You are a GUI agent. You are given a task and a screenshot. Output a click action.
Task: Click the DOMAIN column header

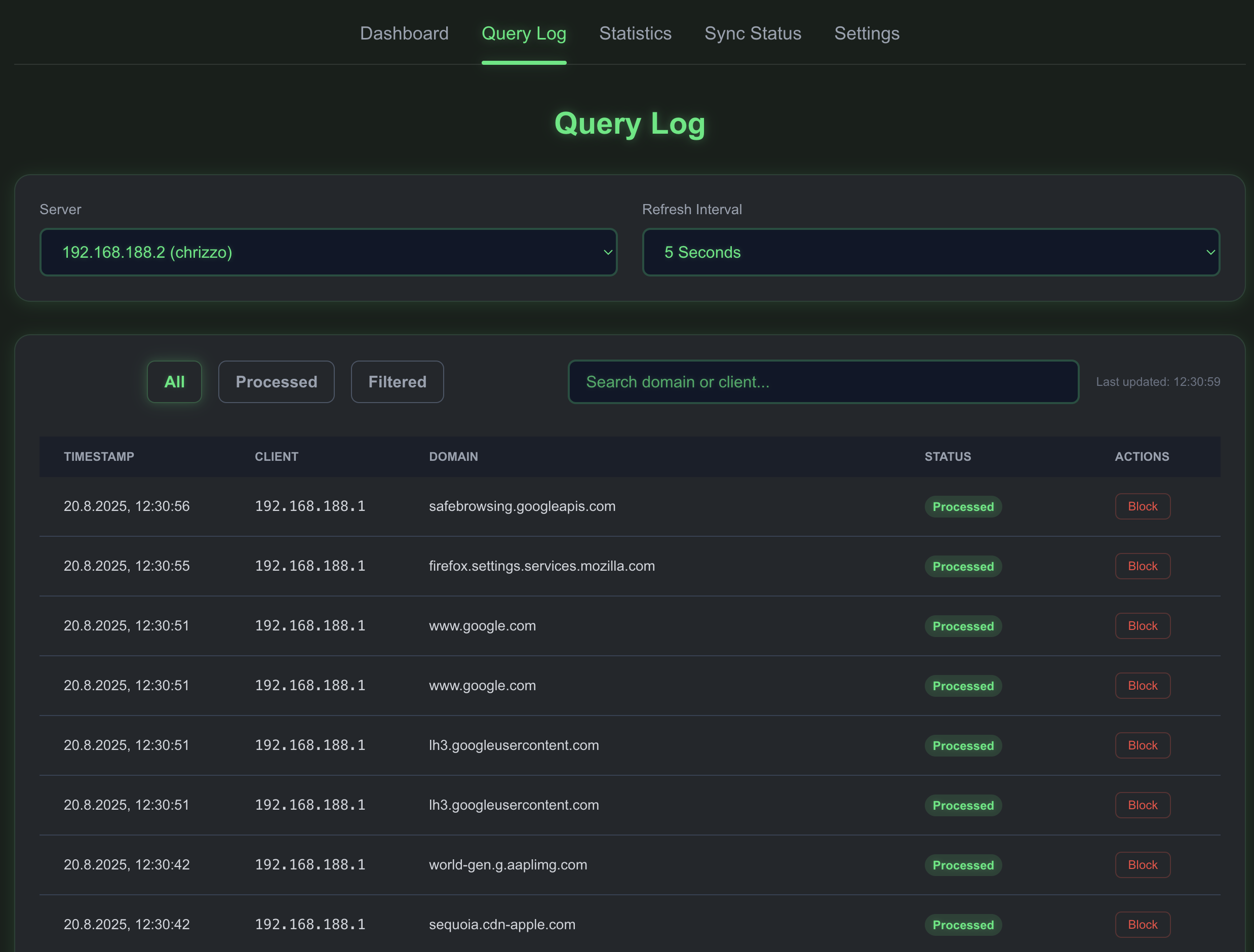tap(453, 457)
